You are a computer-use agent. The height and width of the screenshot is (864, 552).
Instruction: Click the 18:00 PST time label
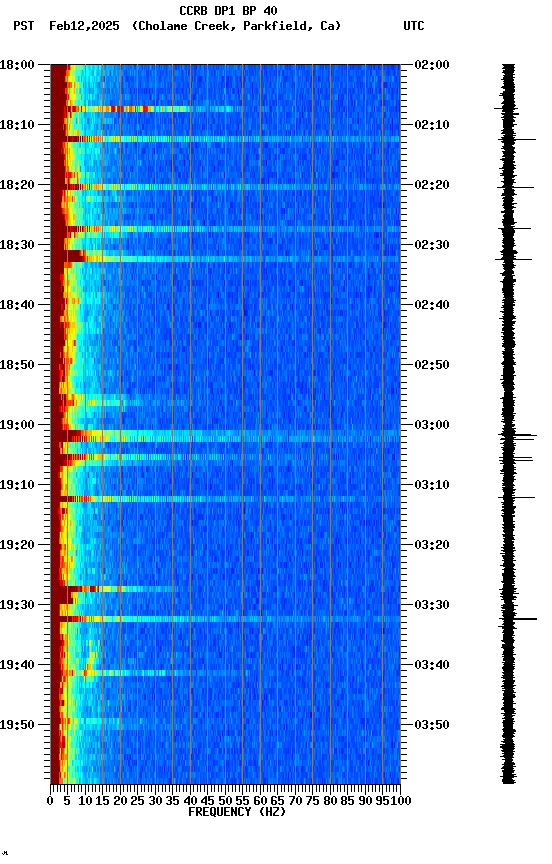[17, 65]
